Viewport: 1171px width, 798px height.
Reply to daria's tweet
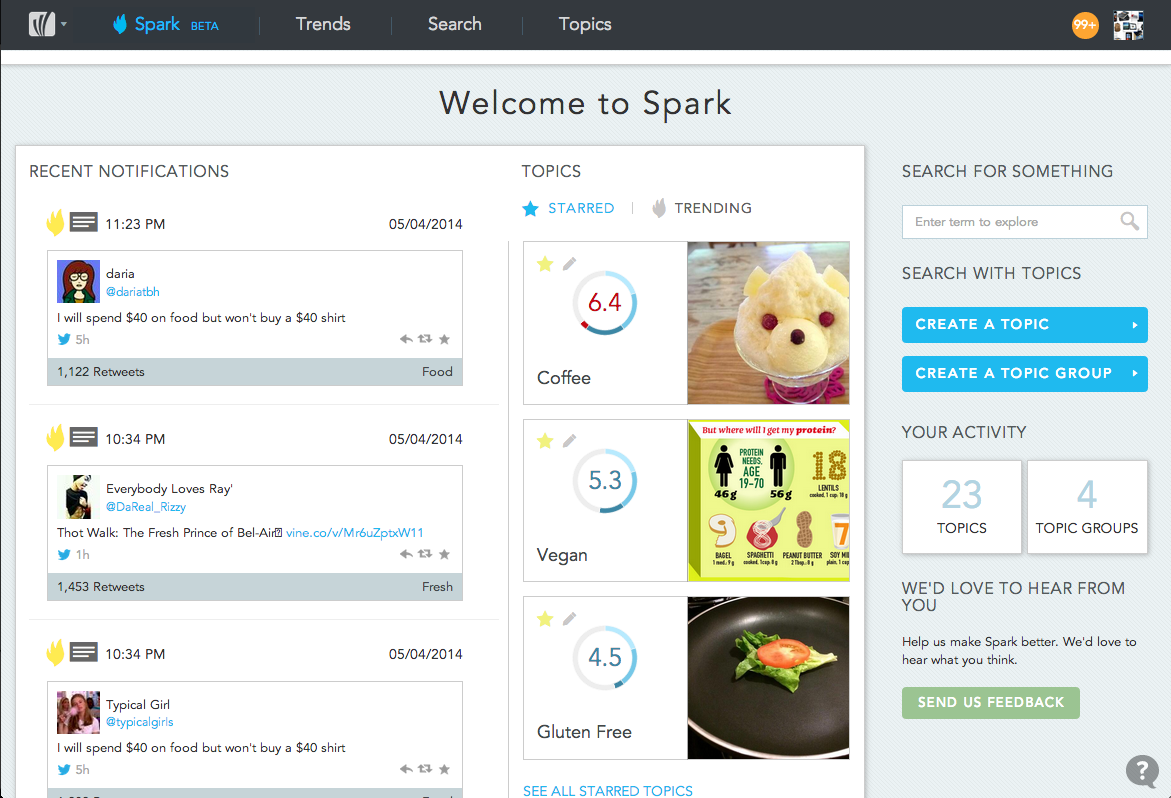tap(406, 339)
